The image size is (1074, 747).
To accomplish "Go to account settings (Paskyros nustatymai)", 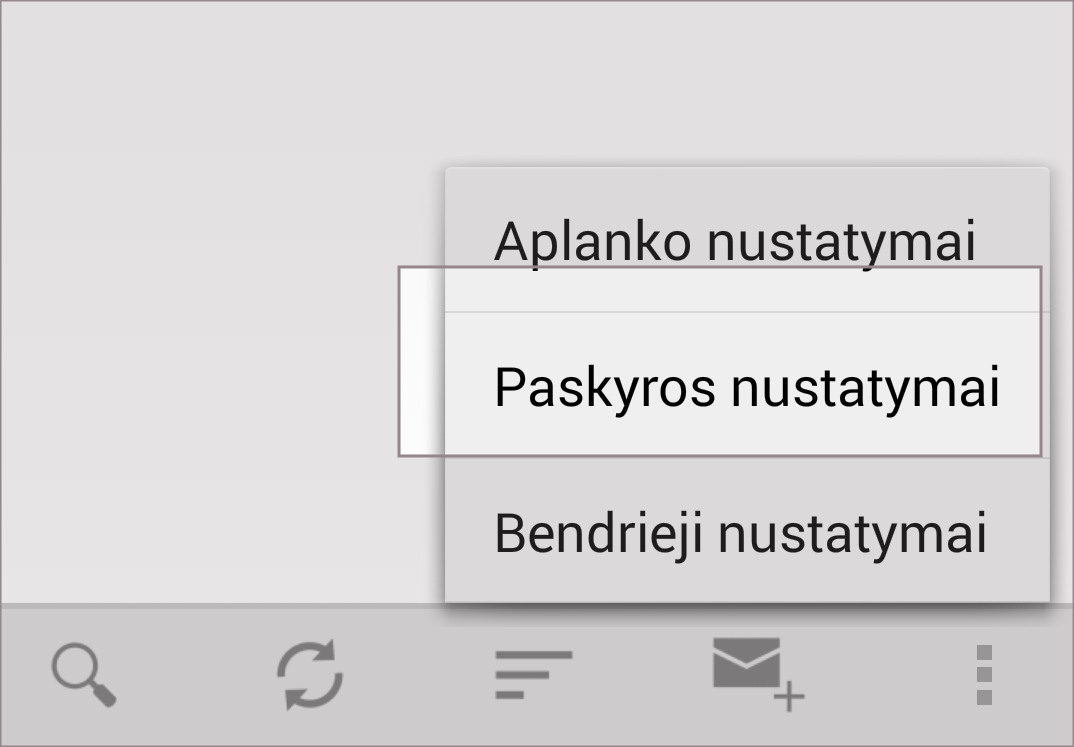I will (x=746, y=387).
